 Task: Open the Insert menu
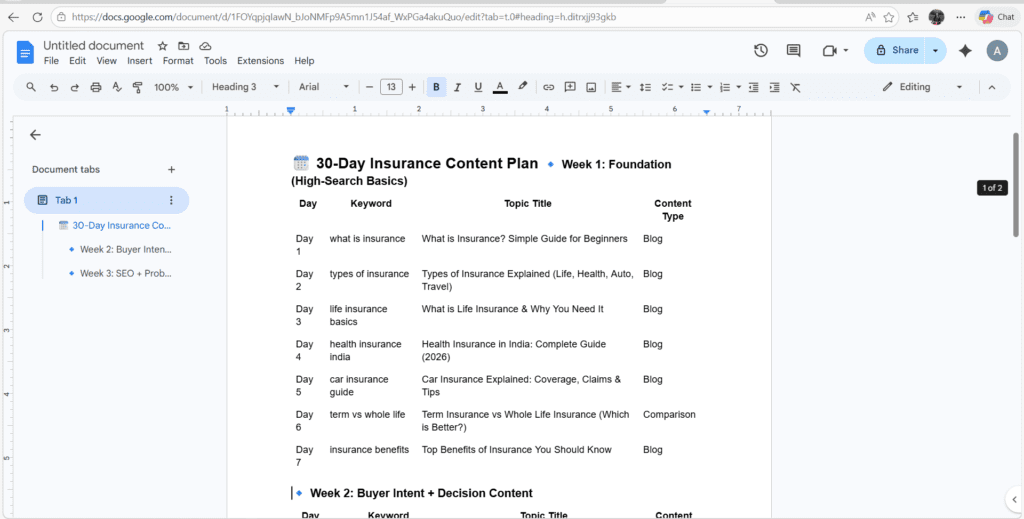pyautogui.click(x=140, y=61)
